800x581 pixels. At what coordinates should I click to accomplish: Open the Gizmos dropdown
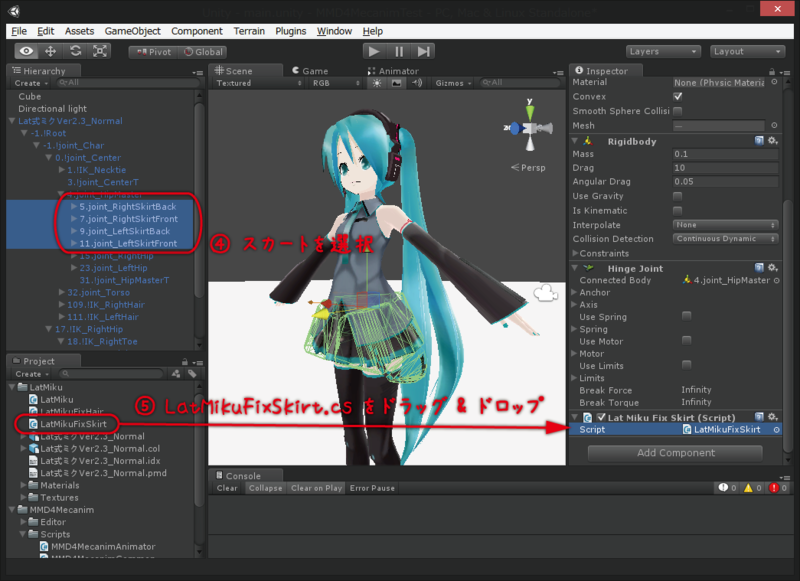click(x=453, y=83)
